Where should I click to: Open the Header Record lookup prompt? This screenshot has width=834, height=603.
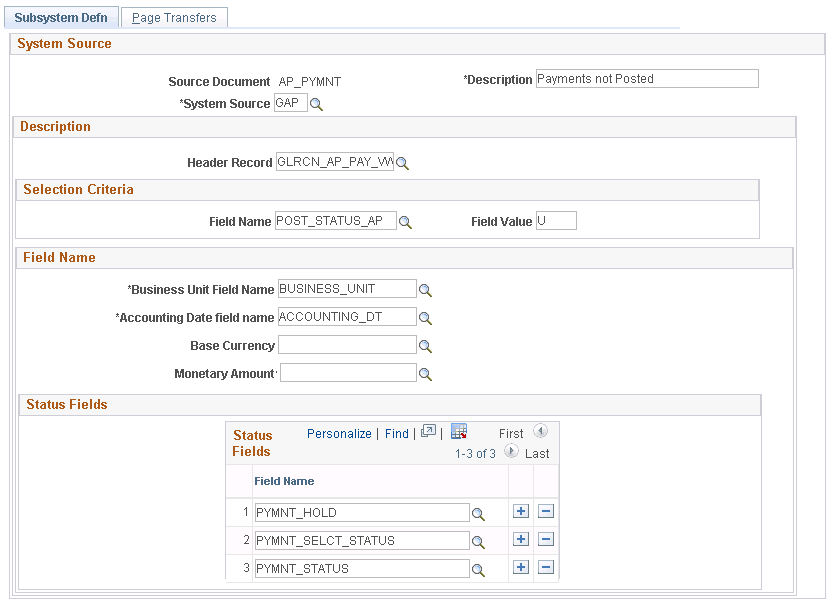(402, 161)
